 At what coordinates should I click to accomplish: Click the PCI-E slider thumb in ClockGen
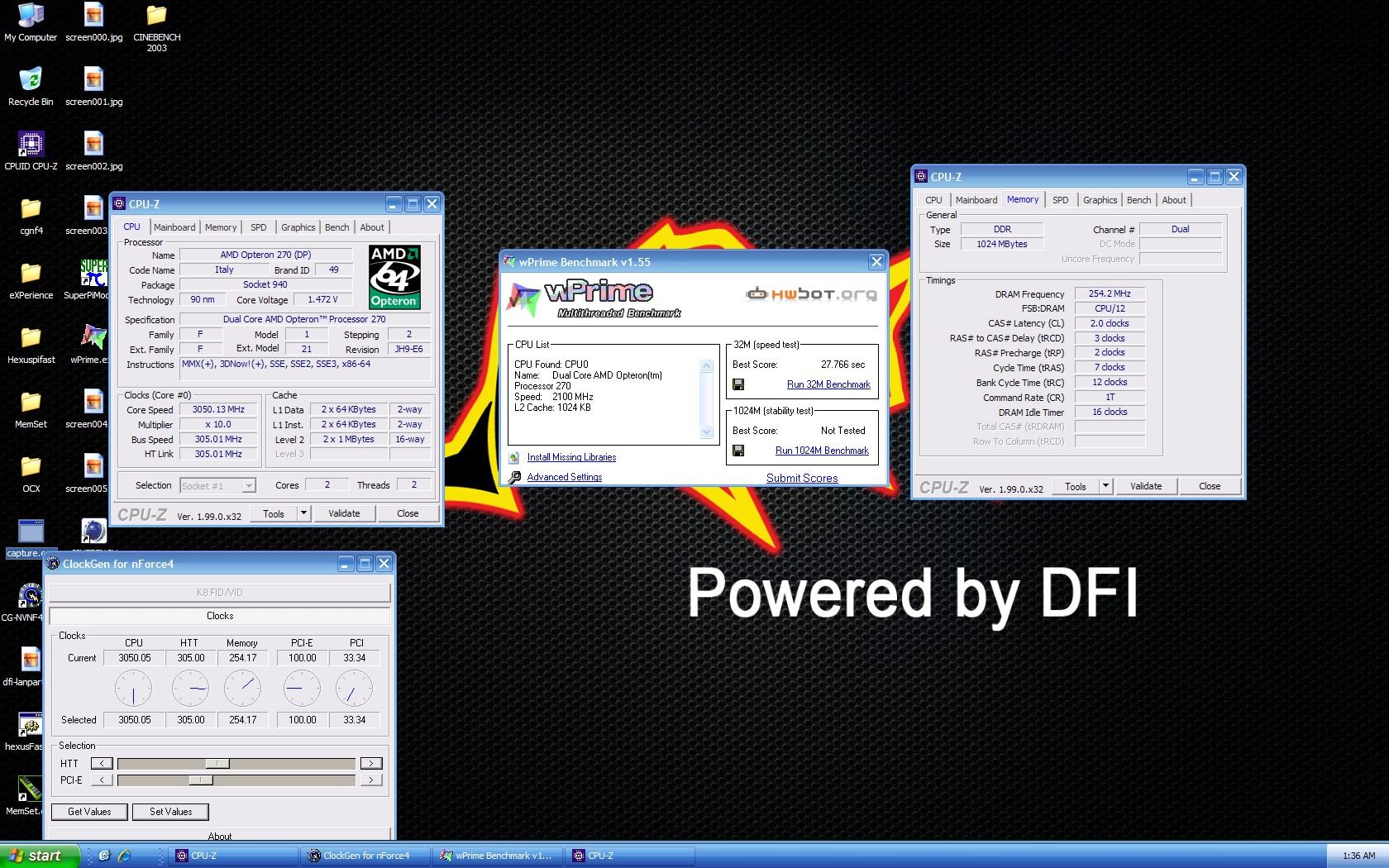201,780
